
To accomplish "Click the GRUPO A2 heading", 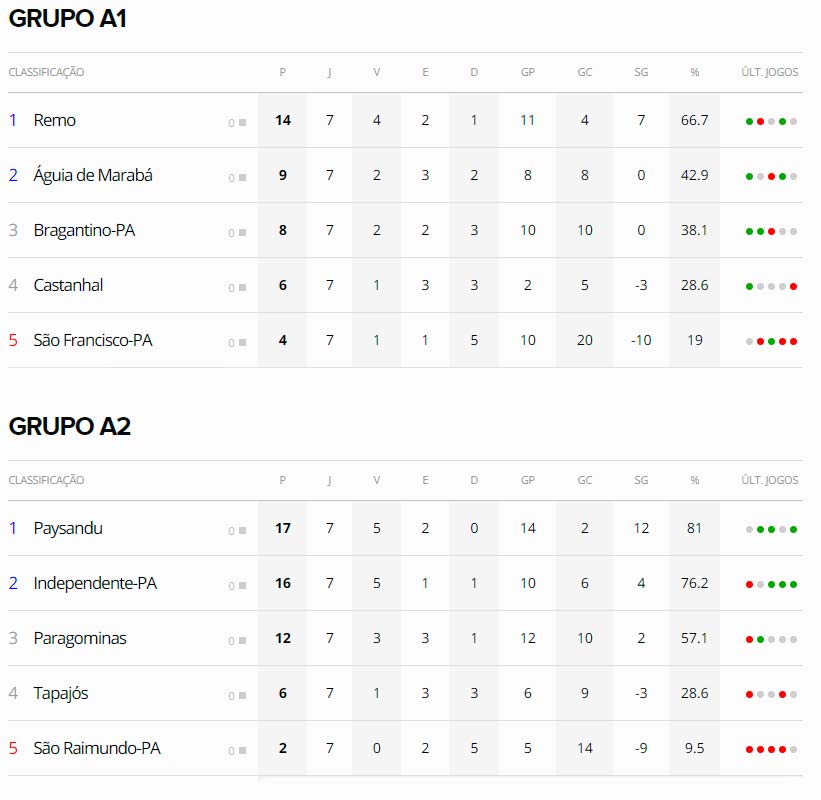I will click(70, 426).
